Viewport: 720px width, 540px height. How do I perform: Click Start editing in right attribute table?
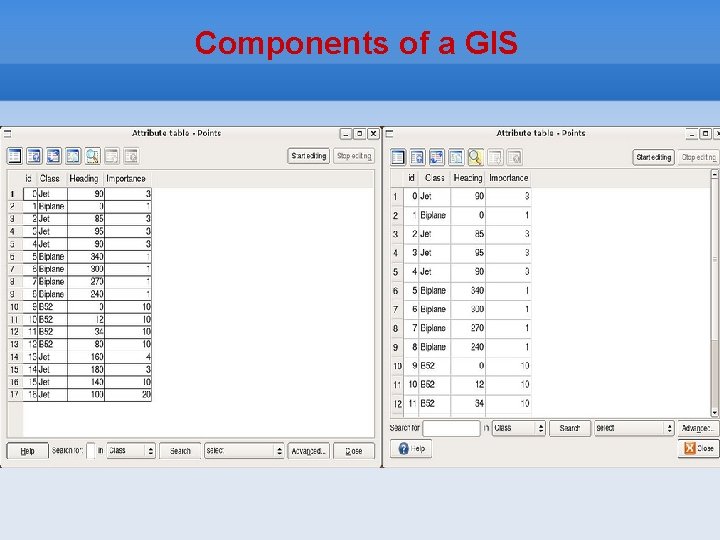pos(653,157)
